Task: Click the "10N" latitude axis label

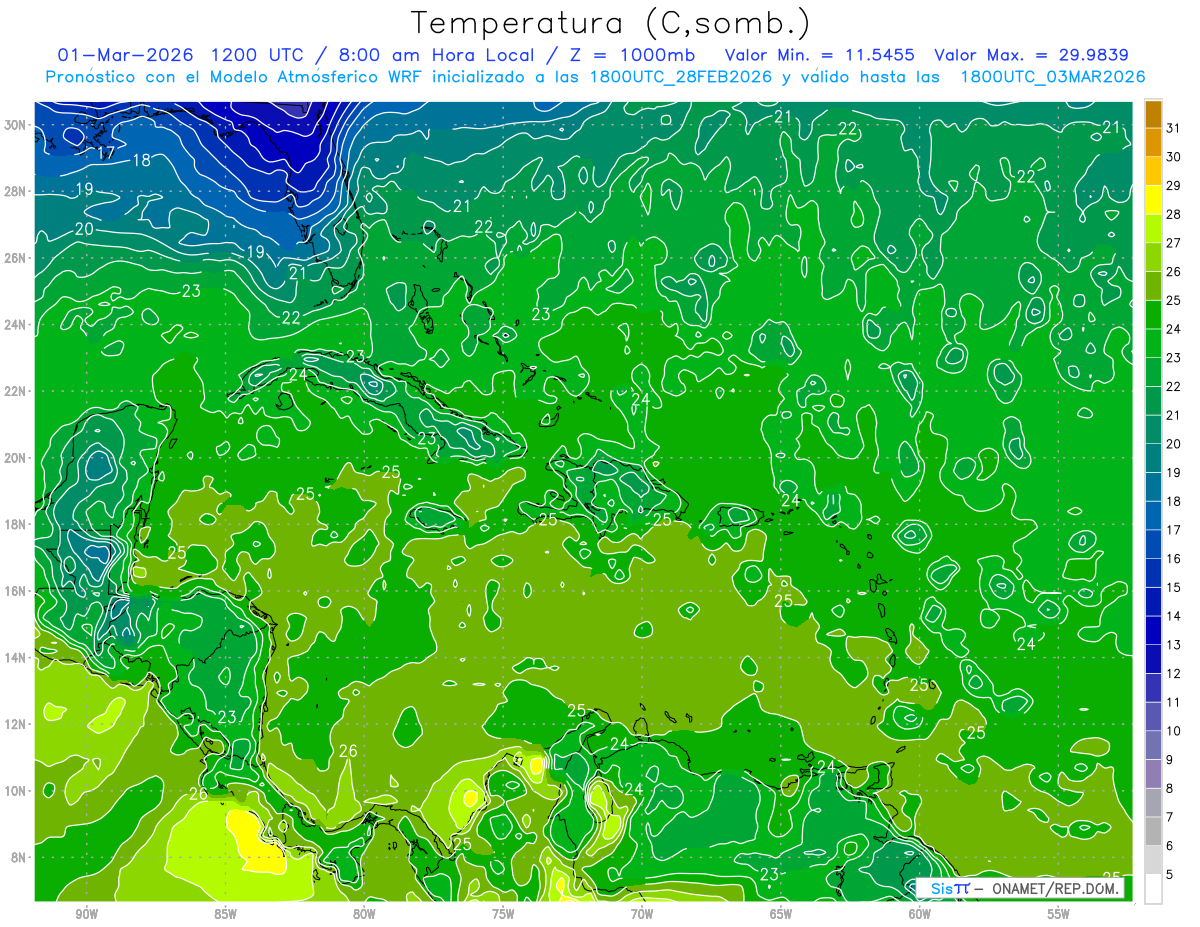Action: [x=15, y=791]
